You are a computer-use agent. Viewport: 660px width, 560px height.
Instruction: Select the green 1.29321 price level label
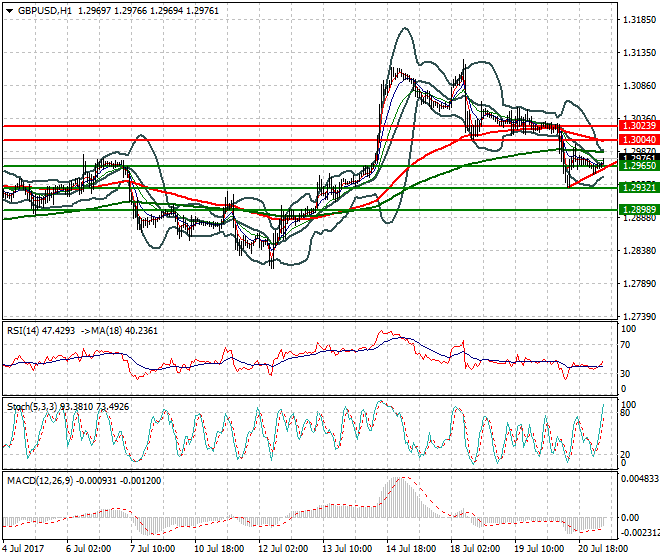click(639, 187)
